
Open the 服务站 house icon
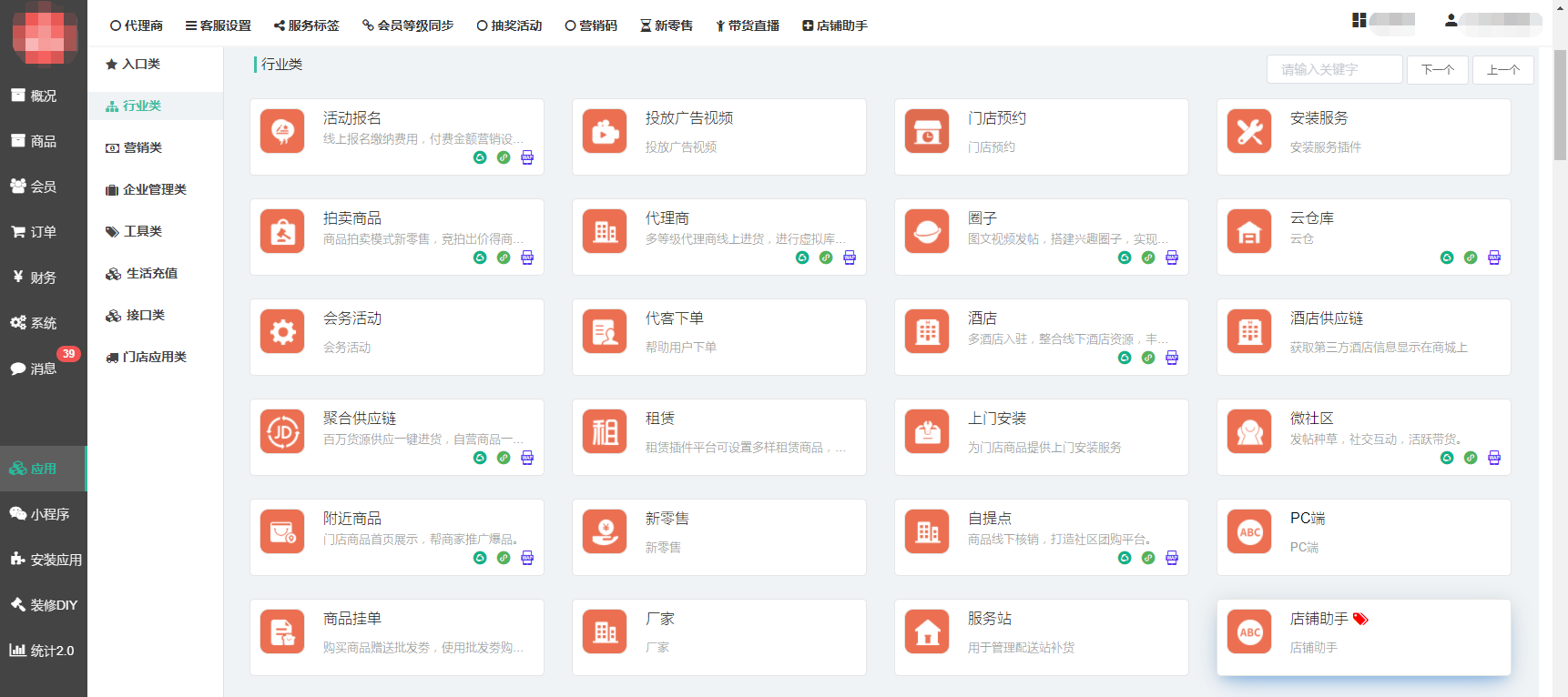(x=927, y=632)
